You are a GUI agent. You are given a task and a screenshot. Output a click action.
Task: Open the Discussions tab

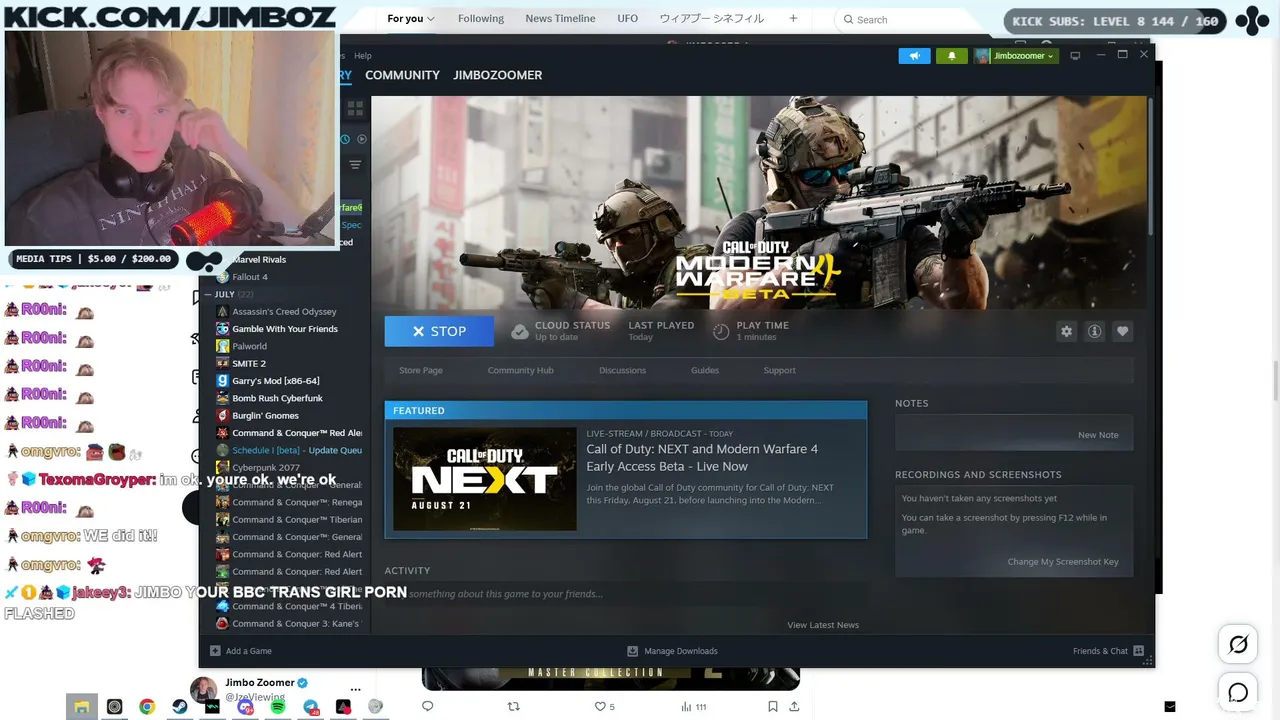(x=622, y=370)
